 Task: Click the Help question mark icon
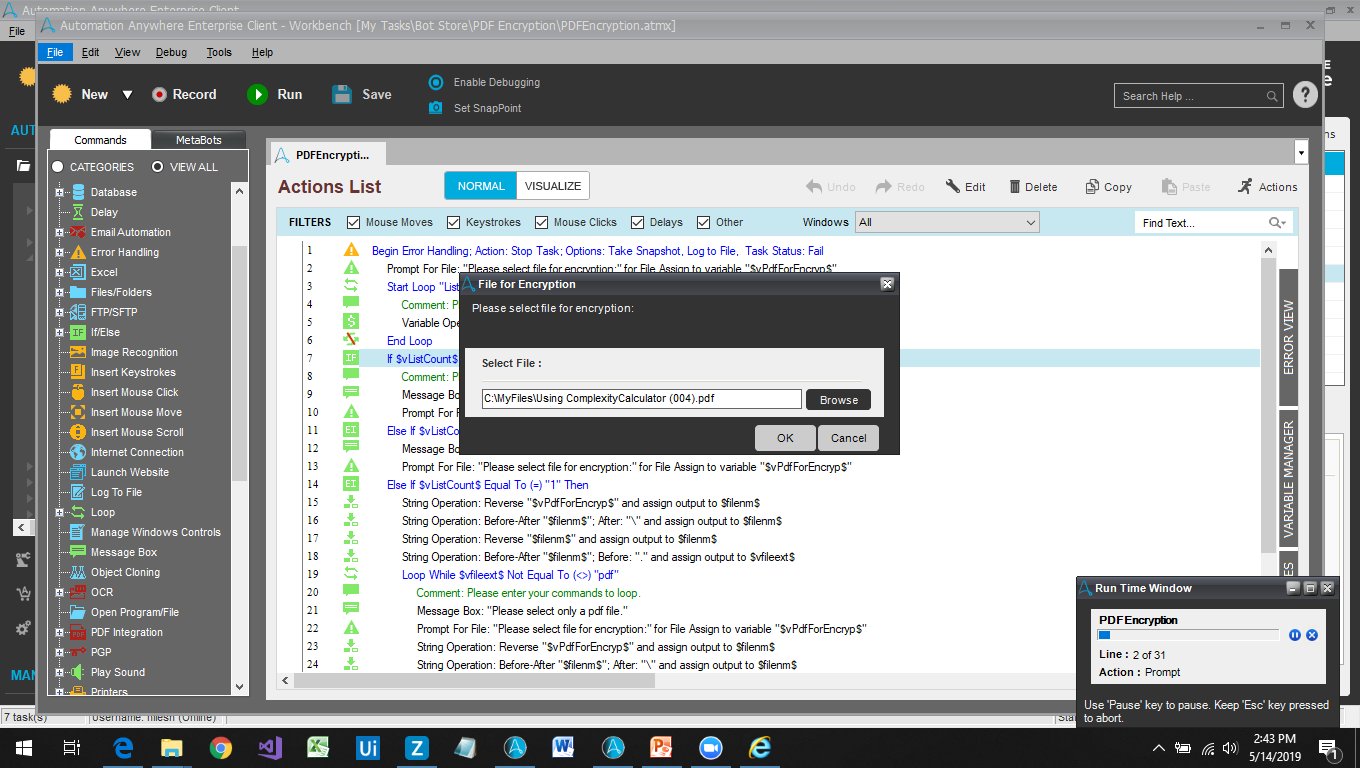(x=1305, y=95)
